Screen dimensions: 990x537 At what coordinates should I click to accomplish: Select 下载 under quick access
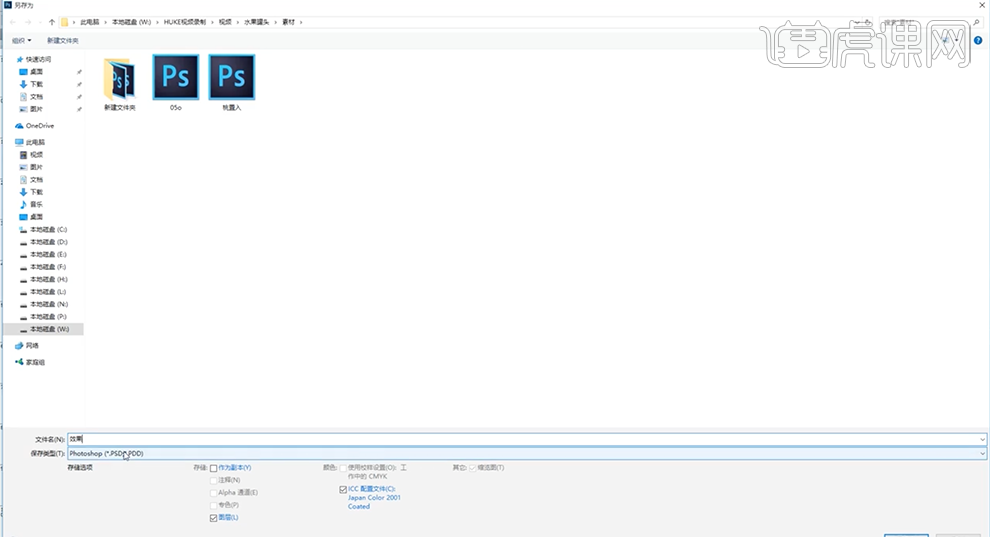(x=32, y=85)
